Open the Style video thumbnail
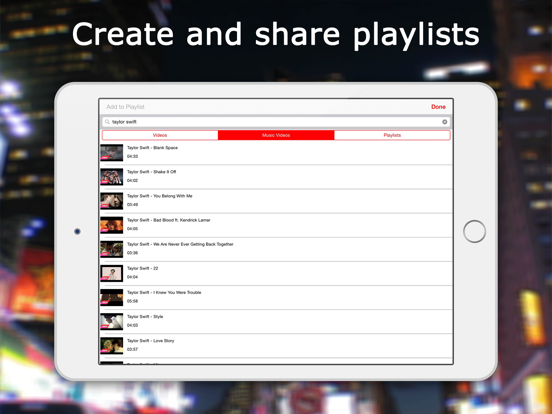This screenshot has height=414, width=552. pyautogui.click(x=112, y=321)
